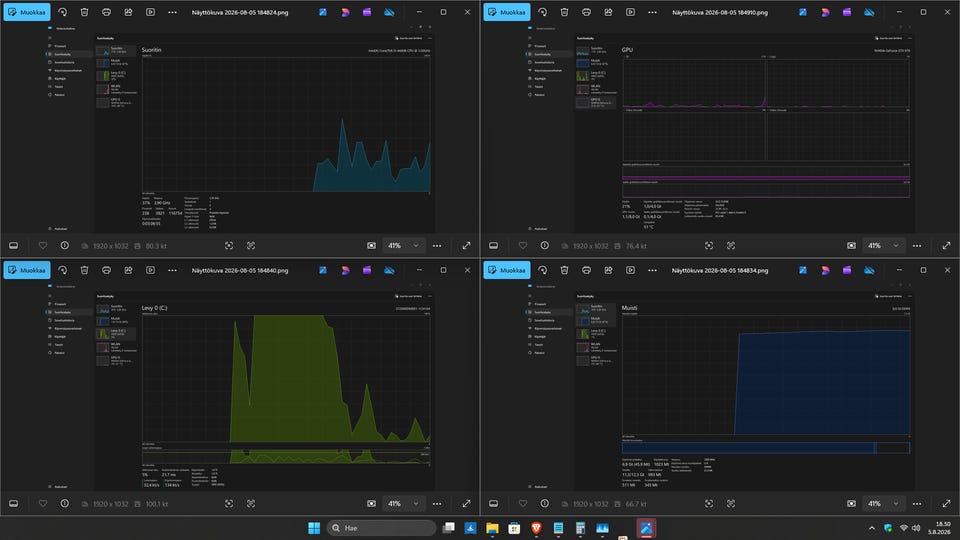Start slideshow in the 184840 window

coord(151,270)
